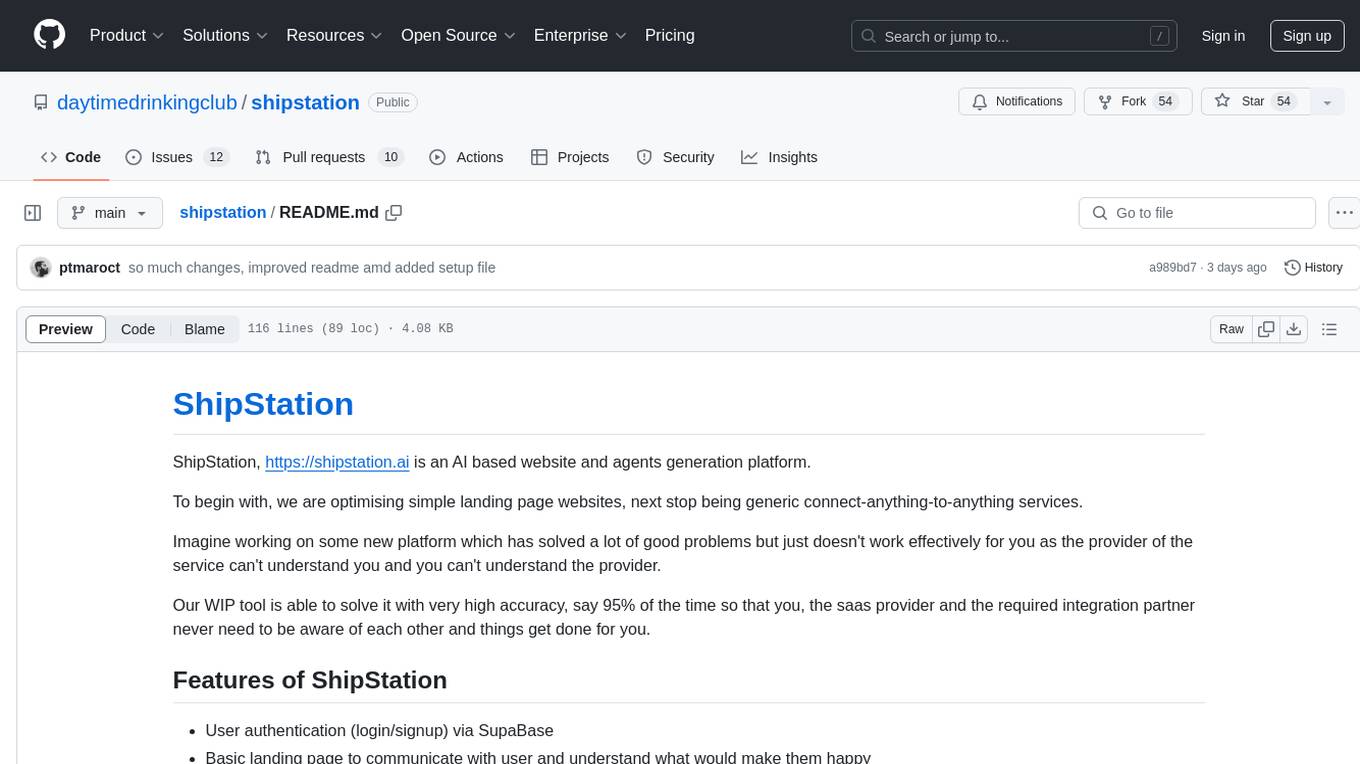
Task: Expand the Open Source menu
Action: click(458, 35)
